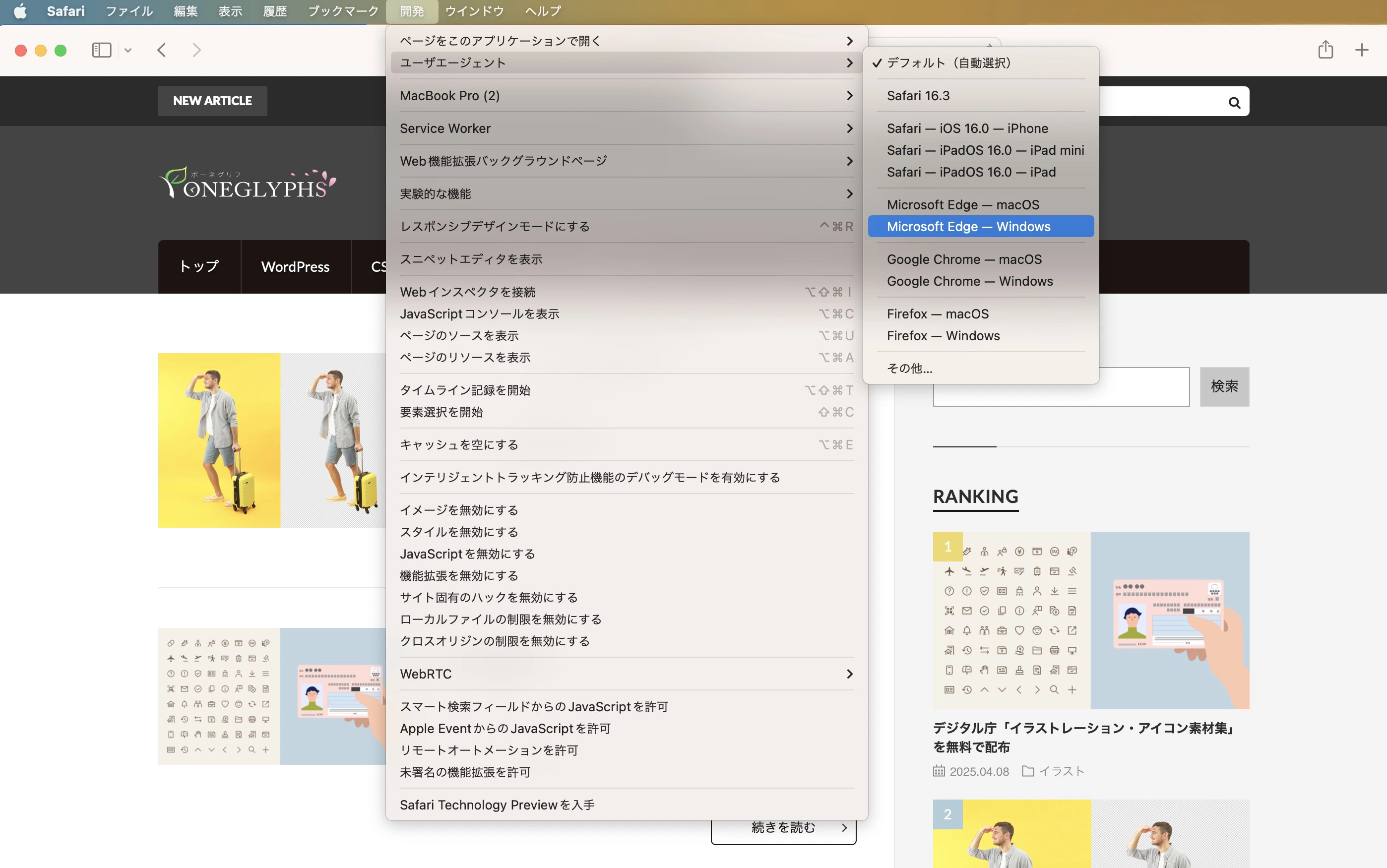Open the ウインドウ menu
The height and width of the screenshot is (868, 1387).
tap(474, 11)
